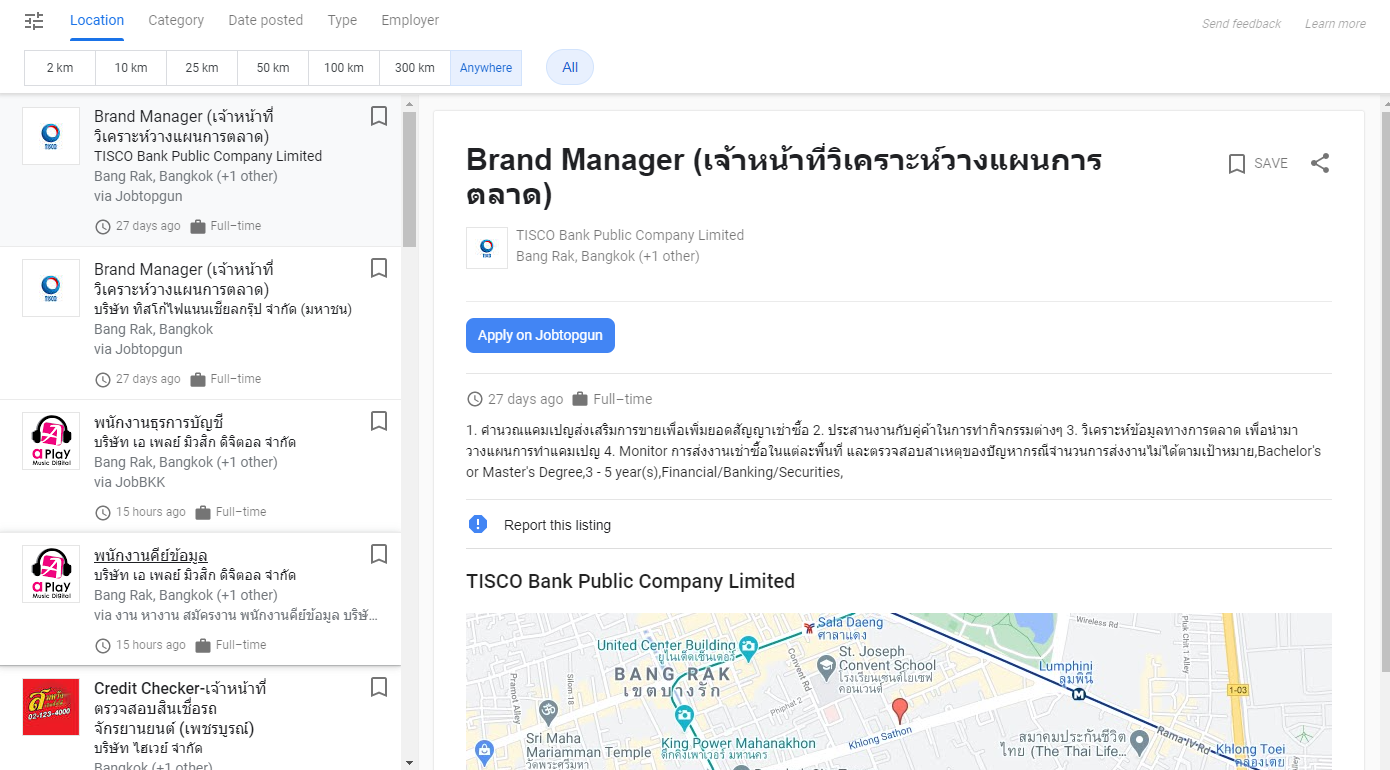The width and height of the screenshot is (1390, 770).
Task: Click the red location pin on map
Action: [x=900, y=711]
